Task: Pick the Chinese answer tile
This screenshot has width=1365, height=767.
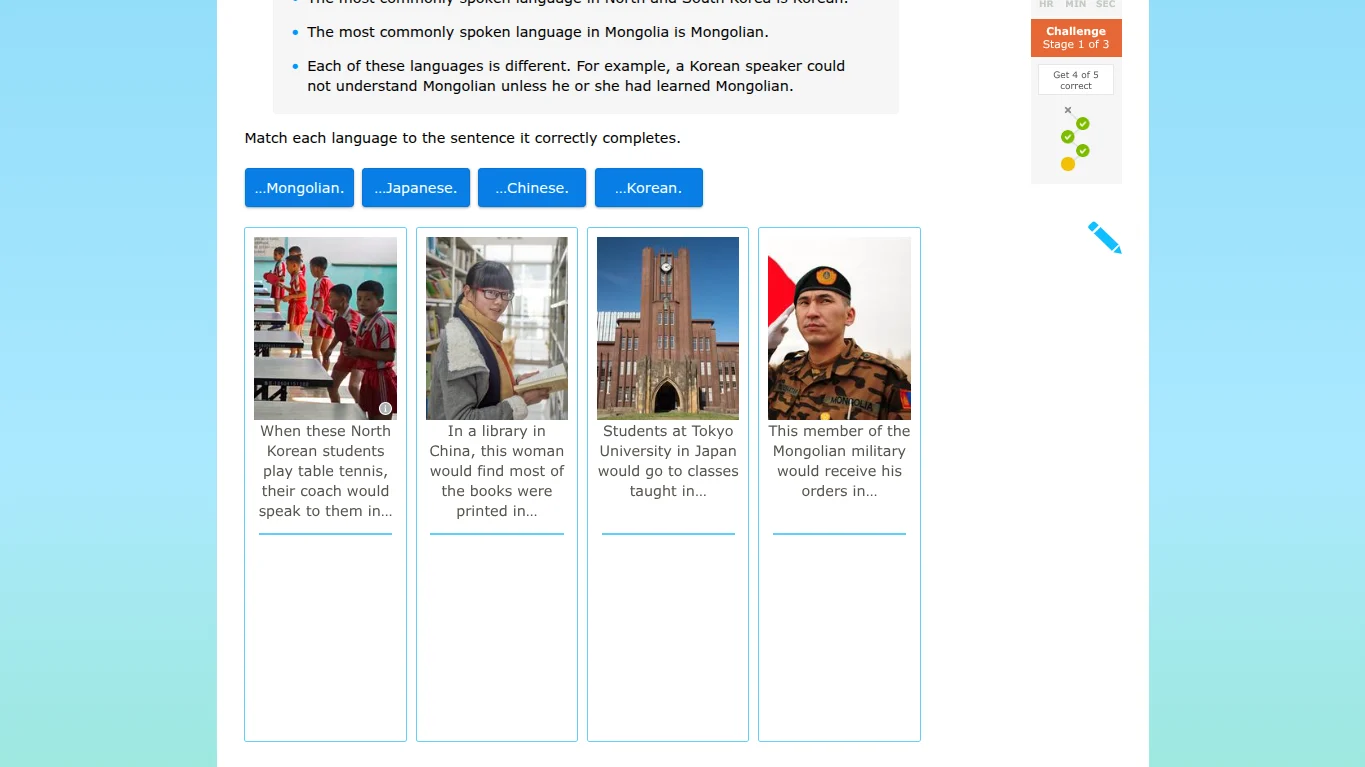Action: click(x=532, y=188)
